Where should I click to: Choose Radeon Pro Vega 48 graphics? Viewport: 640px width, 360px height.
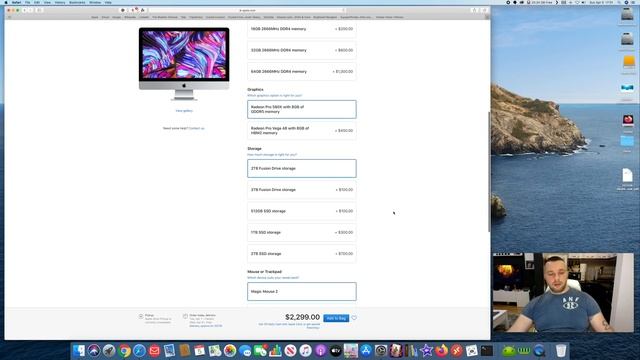tap(302, 131)
